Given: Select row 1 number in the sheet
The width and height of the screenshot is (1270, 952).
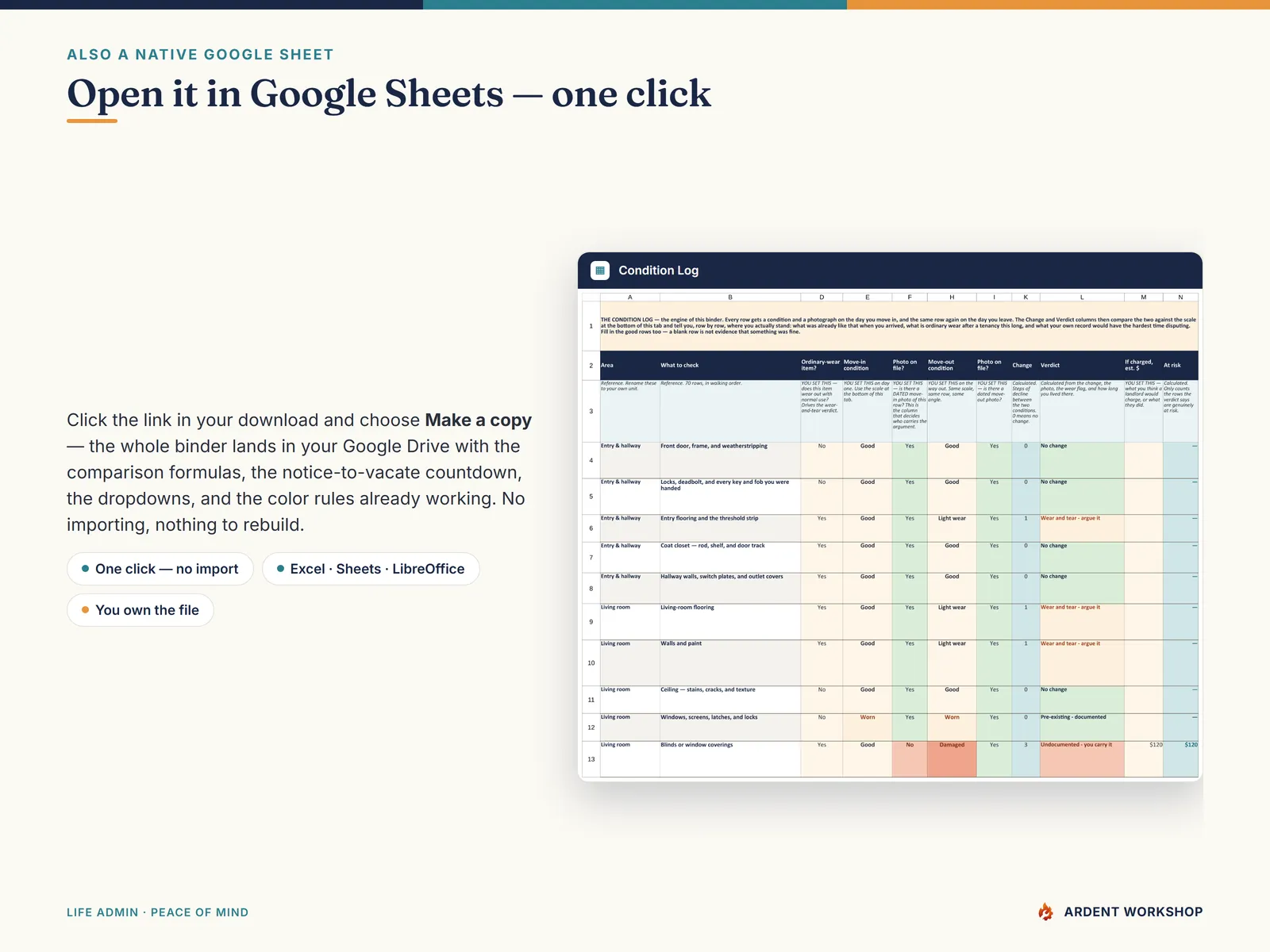Looking at the screenshot, I should coord(591,326).
